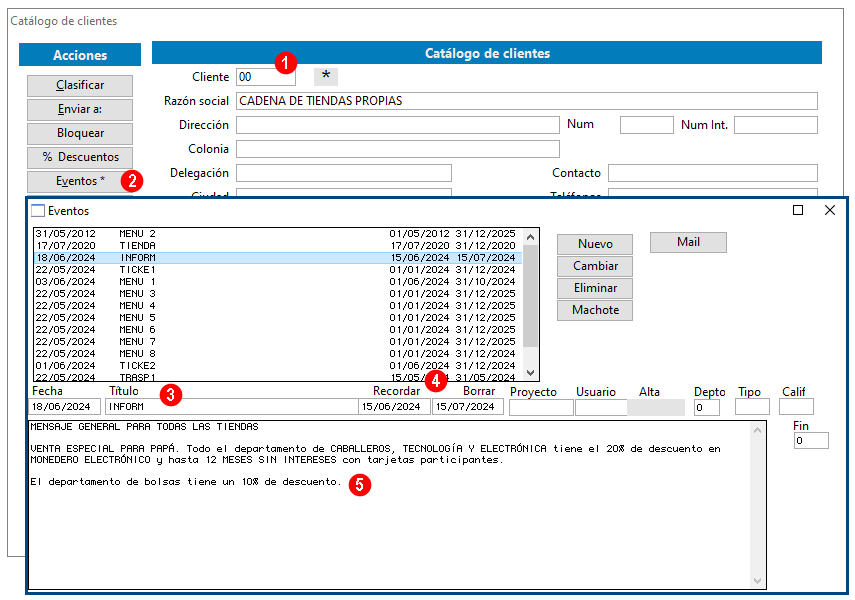Select the MENU 1 event row
The image size is (855, 600).
pyautogui.click(x=278, y=282)
